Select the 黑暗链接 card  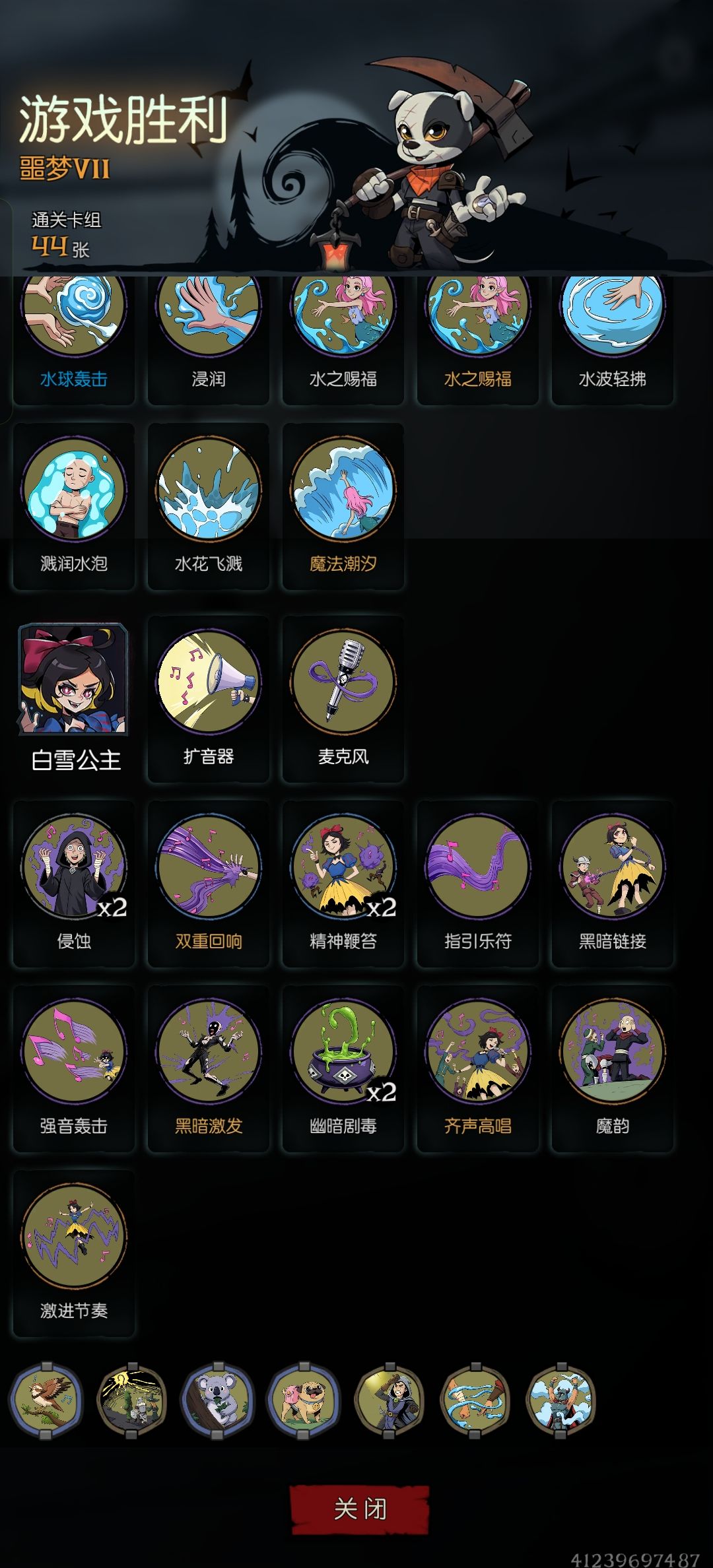(x=612, y=884)
